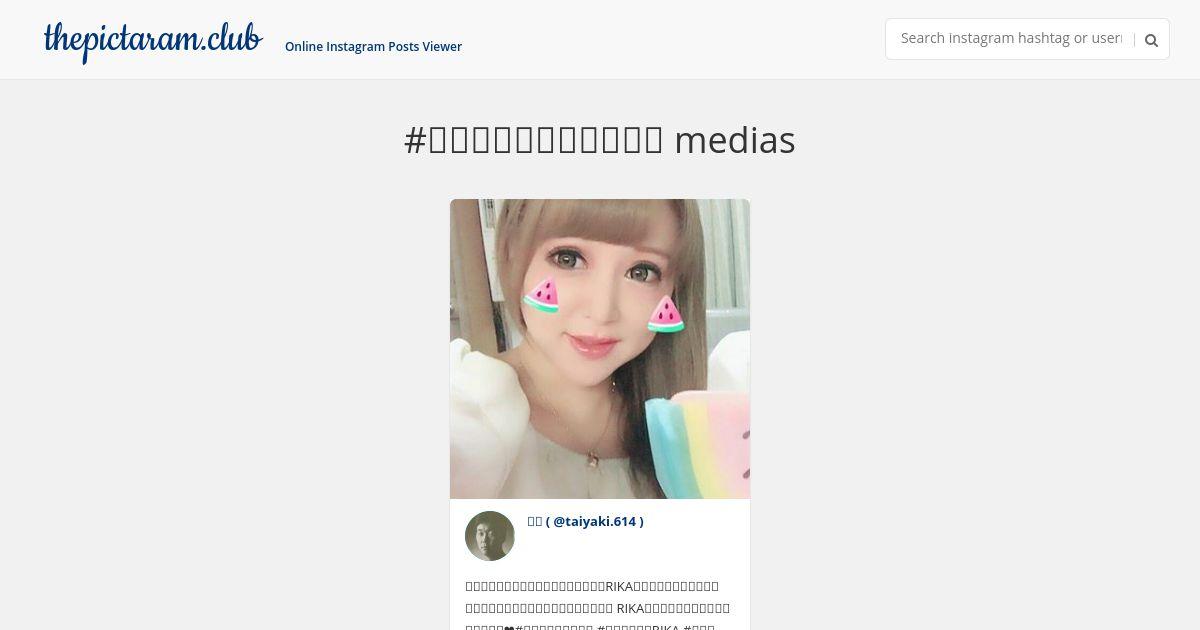Open the @taiyaki.614 username link
The image size is (1200, 630).
tap(586, 521)
